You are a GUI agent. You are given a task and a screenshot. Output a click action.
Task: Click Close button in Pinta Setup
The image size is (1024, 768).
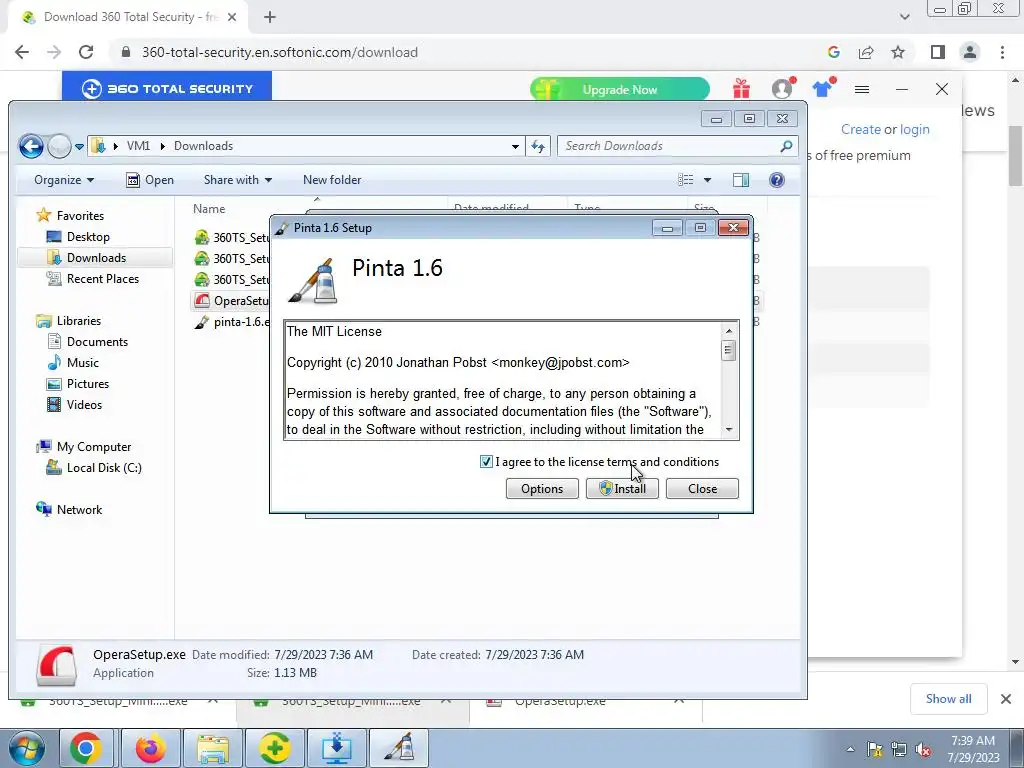(702, 488)
